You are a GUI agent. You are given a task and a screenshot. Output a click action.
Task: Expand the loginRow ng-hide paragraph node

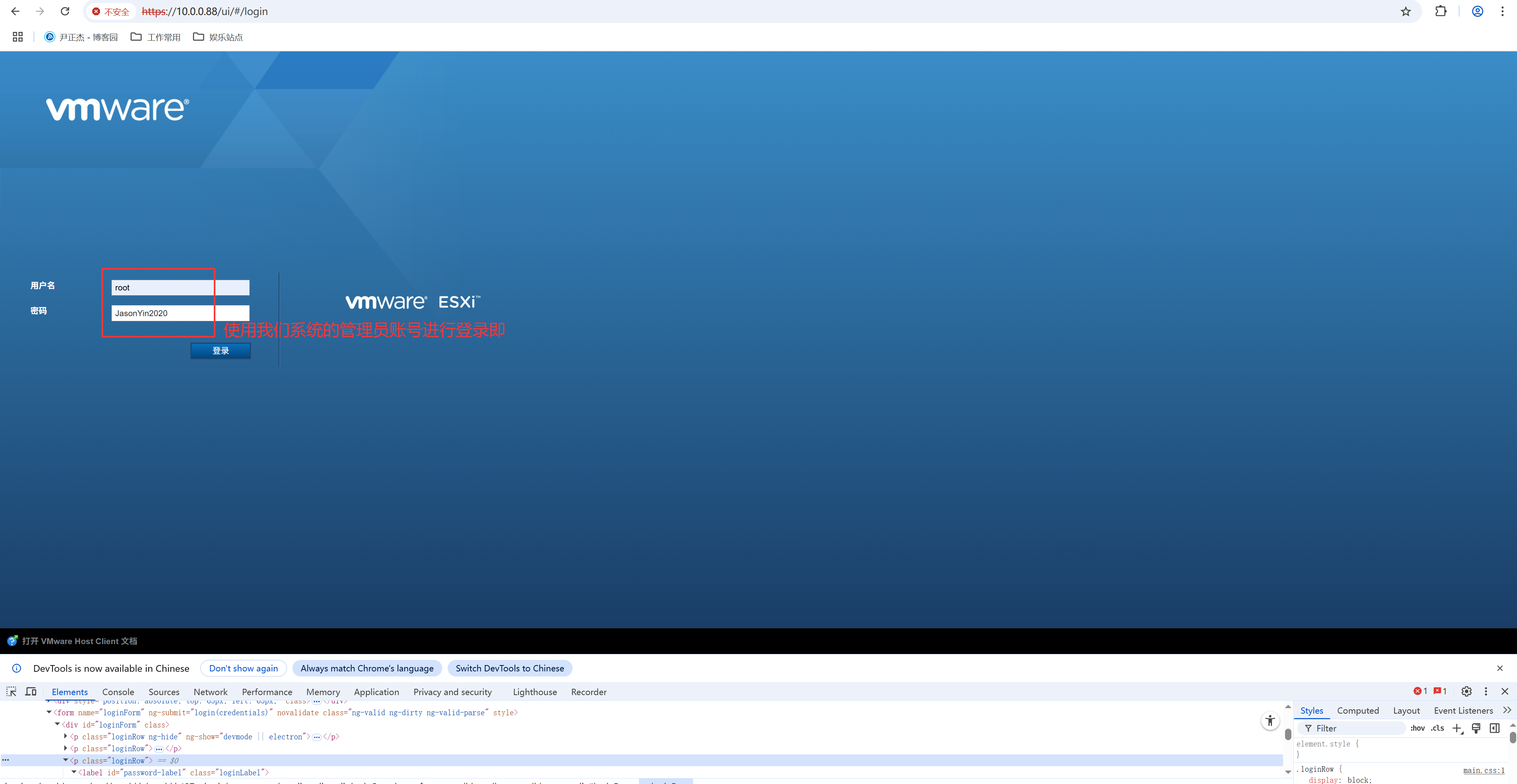(x=65, y=736)
